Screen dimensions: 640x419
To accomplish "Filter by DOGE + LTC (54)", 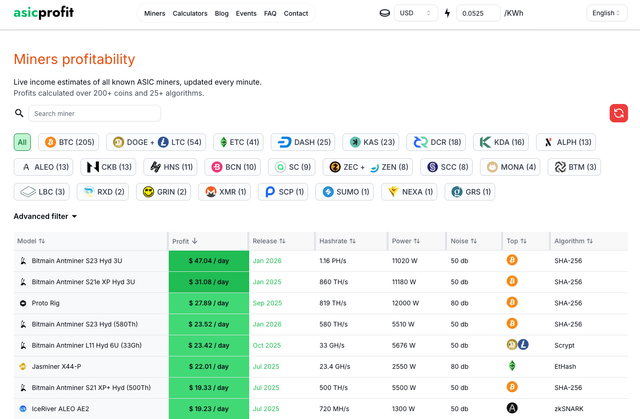I will [156, 142].
